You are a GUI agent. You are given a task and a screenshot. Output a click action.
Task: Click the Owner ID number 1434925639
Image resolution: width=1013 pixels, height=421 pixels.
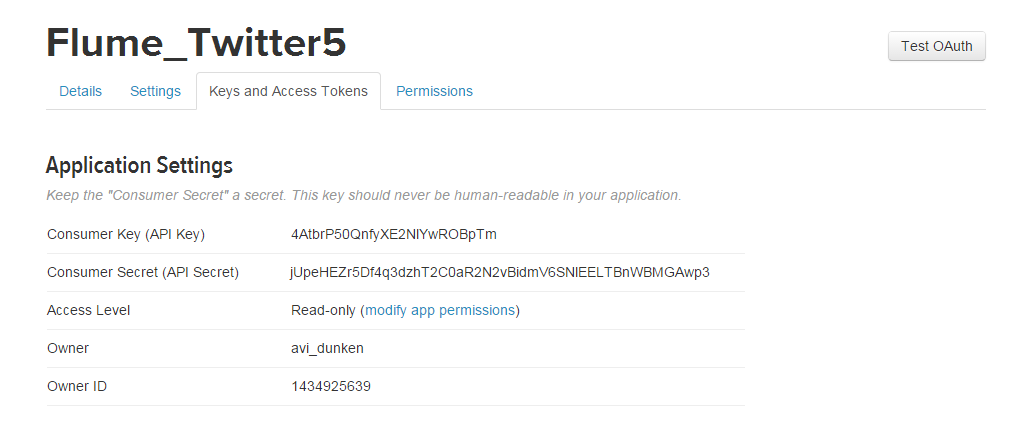331,387
